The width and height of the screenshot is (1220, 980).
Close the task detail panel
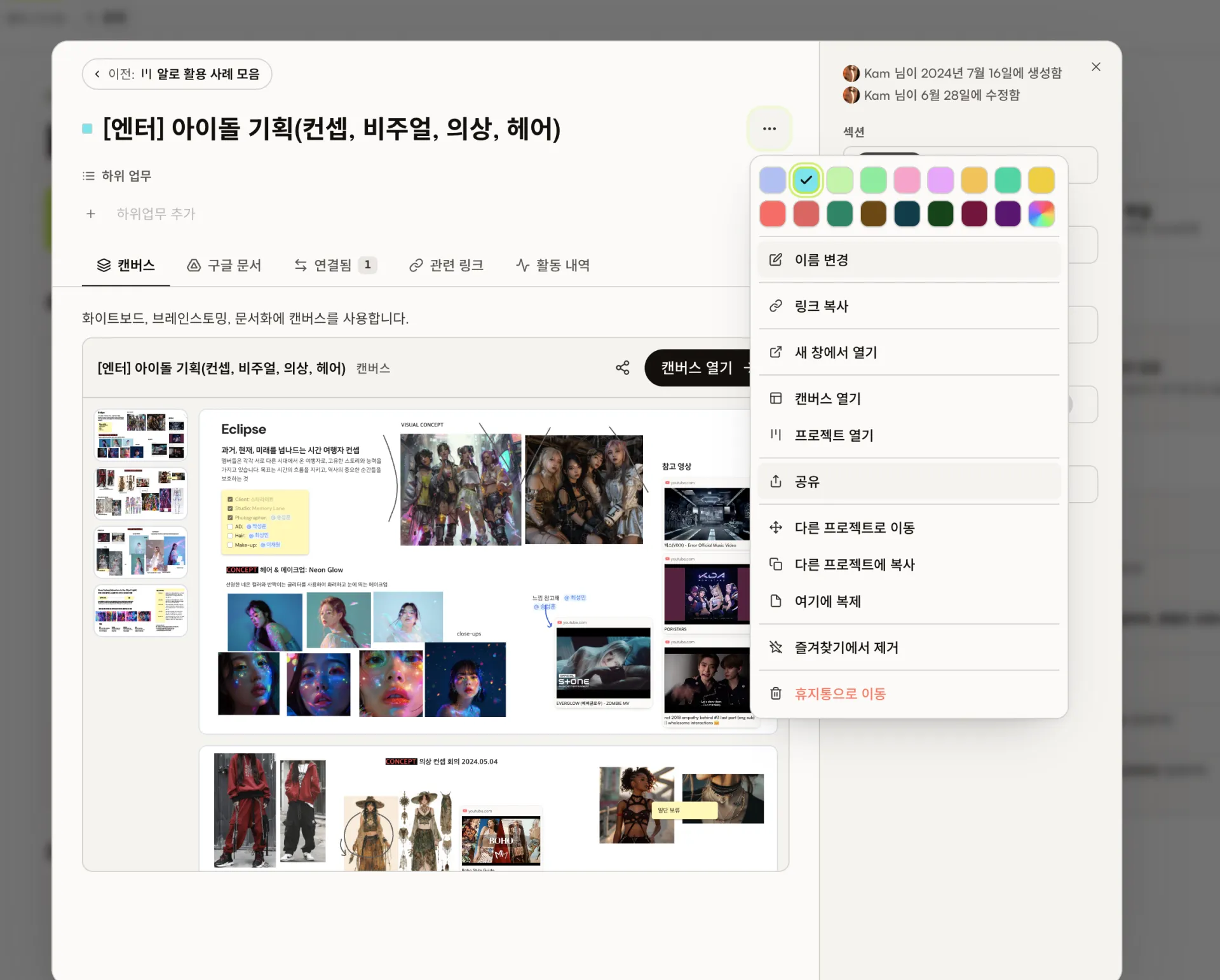click(x=1095, y=67)
